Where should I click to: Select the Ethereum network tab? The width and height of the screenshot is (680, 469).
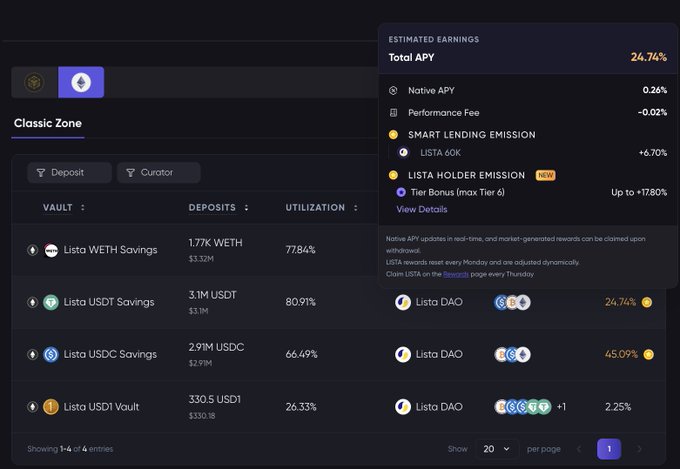tap(81, 82)
